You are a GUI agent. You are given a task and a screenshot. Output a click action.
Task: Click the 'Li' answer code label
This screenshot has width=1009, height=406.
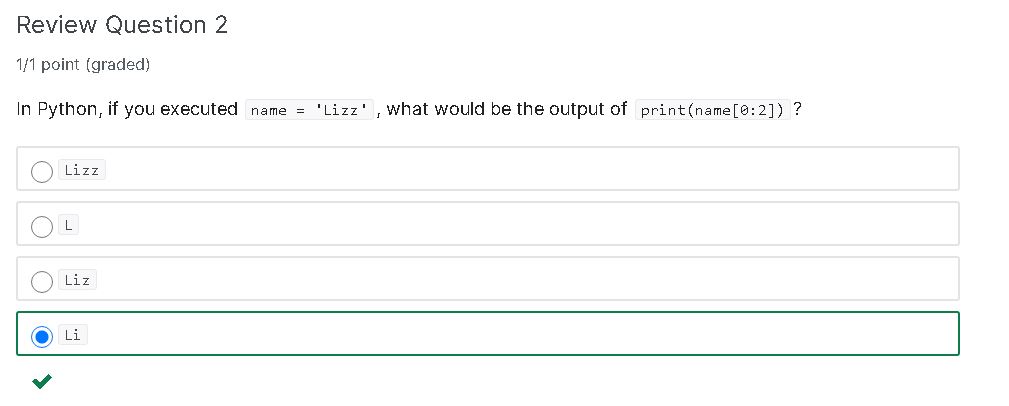point(73,335)
